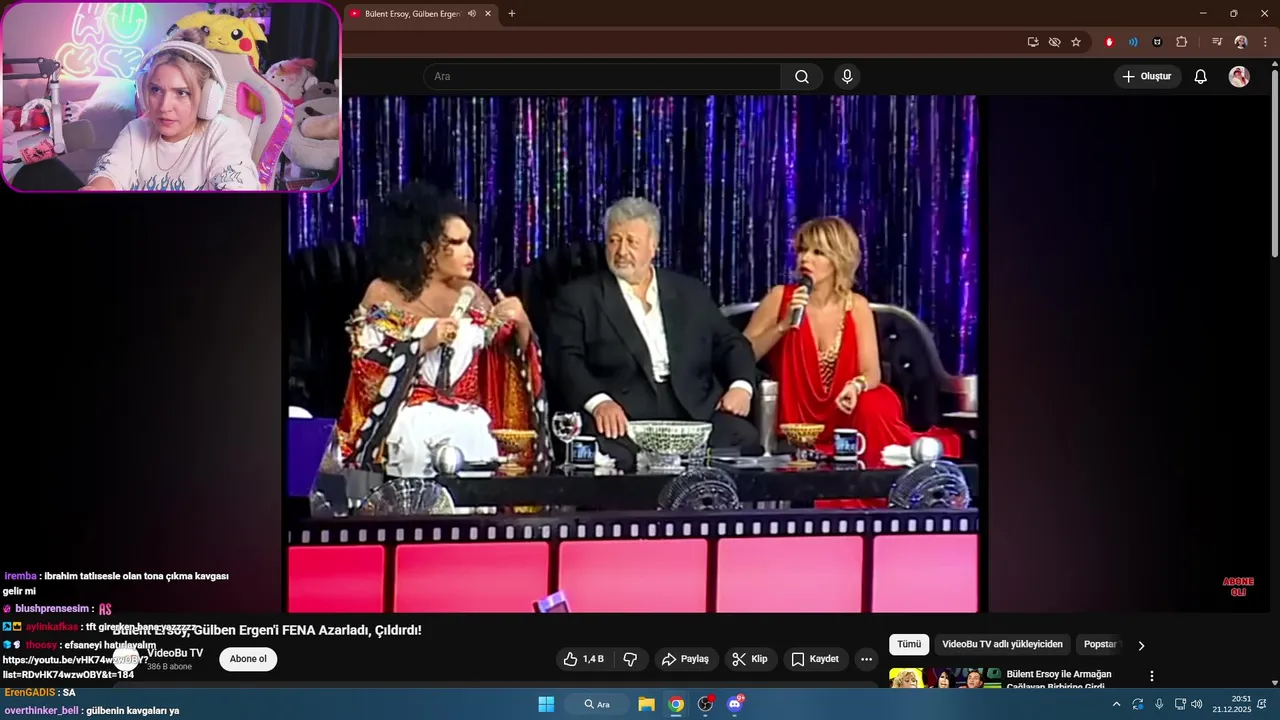Screen dimensions: 1280x720
Task: Click chat username overthinker_bell
Action: tap(41, 711)
